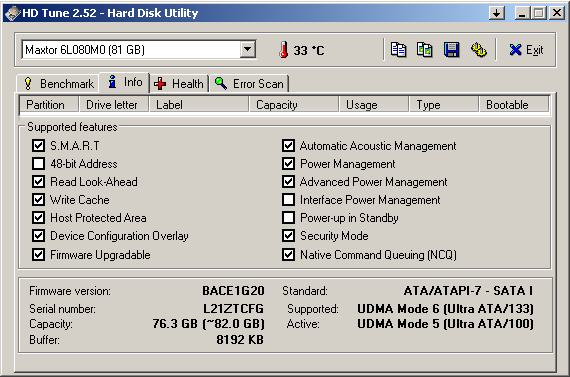Image resolution: width=570 pixels, height=377 pixels.
Task: Toggle Automatic Acoustic Management checkbox
Action: click(x=289, y=146)
